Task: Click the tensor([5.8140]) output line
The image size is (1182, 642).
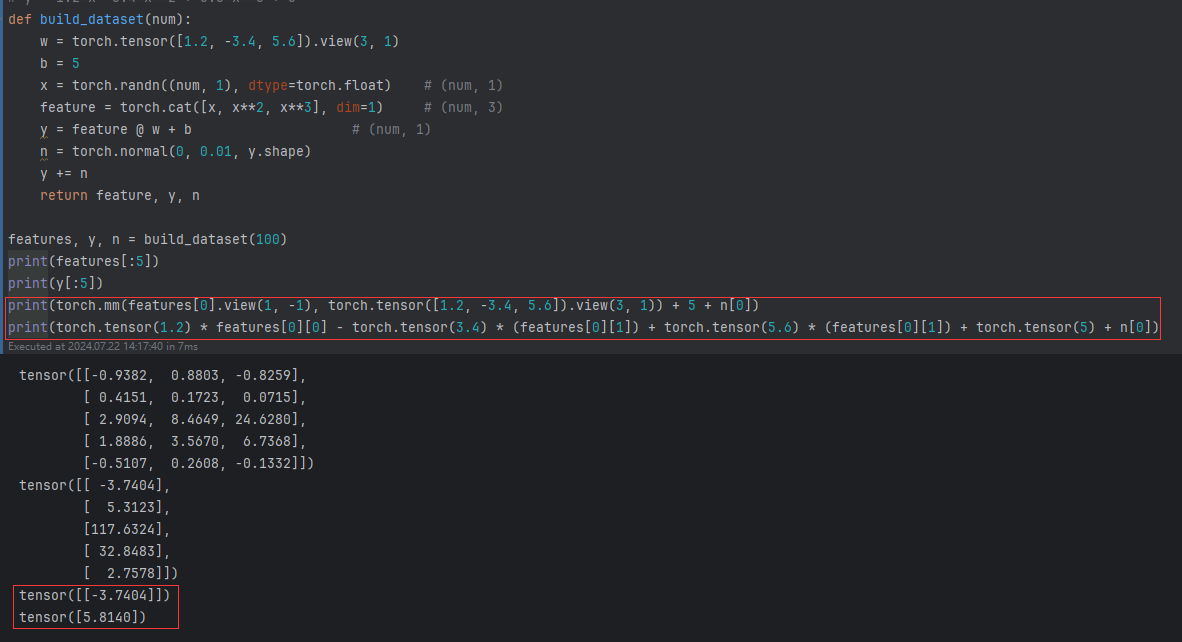Action: pyautogui.click(x=82, y=617)
